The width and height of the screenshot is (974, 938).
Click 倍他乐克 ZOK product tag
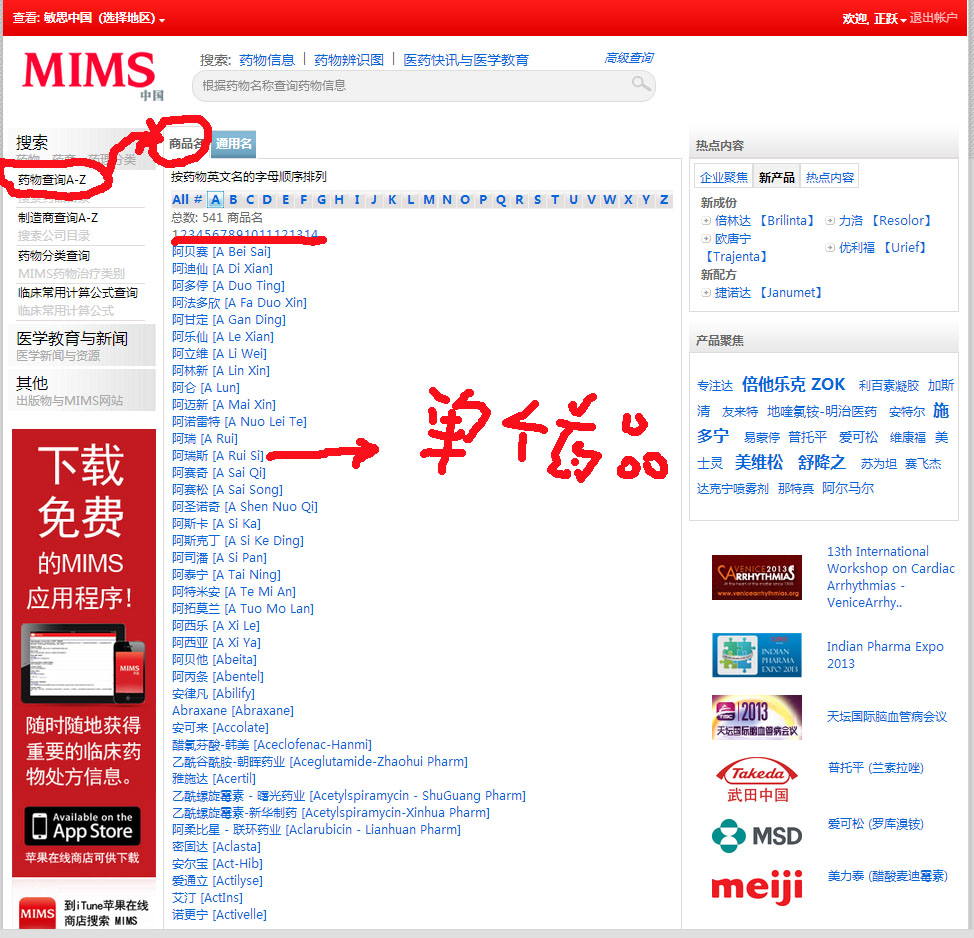(x=793, y=385)
